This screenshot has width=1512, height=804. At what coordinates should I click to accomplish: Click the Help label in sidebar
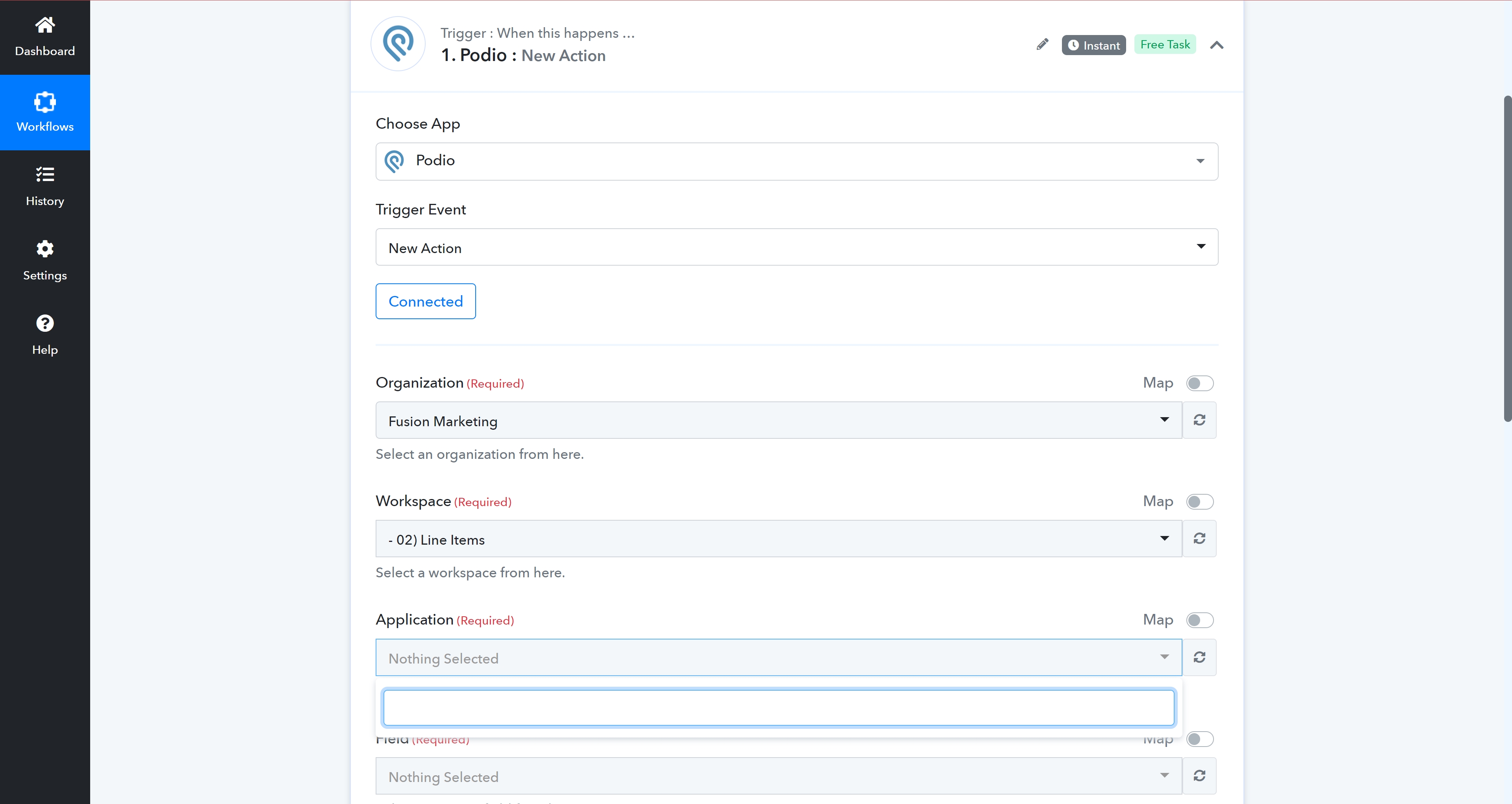pos(44,350)
